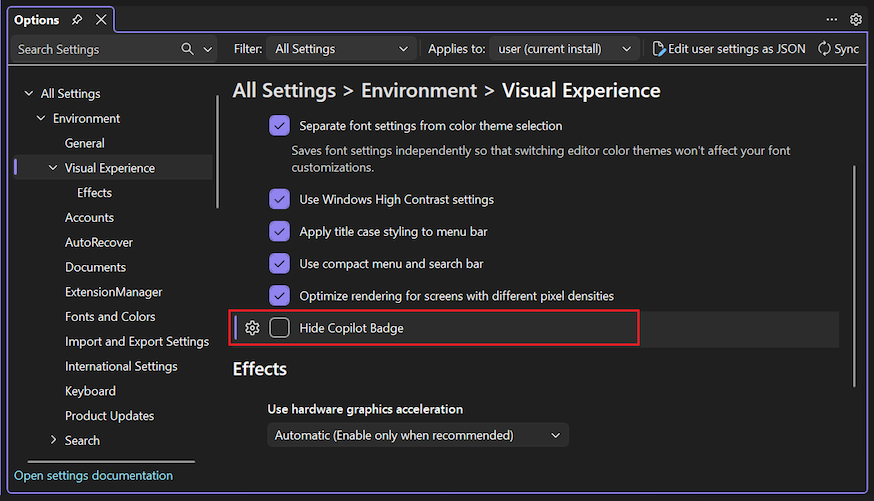The height and width of the screenshot is (501, 874).
Task: Toggle Use compact menu and search bar
Action: [280, 264]
